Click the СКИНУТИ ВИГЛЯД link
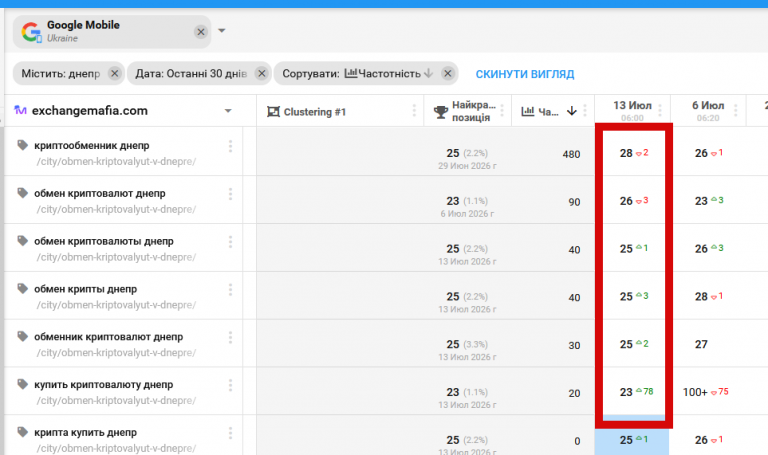Viewport: 768px width, 455px height. pos(525,74)
